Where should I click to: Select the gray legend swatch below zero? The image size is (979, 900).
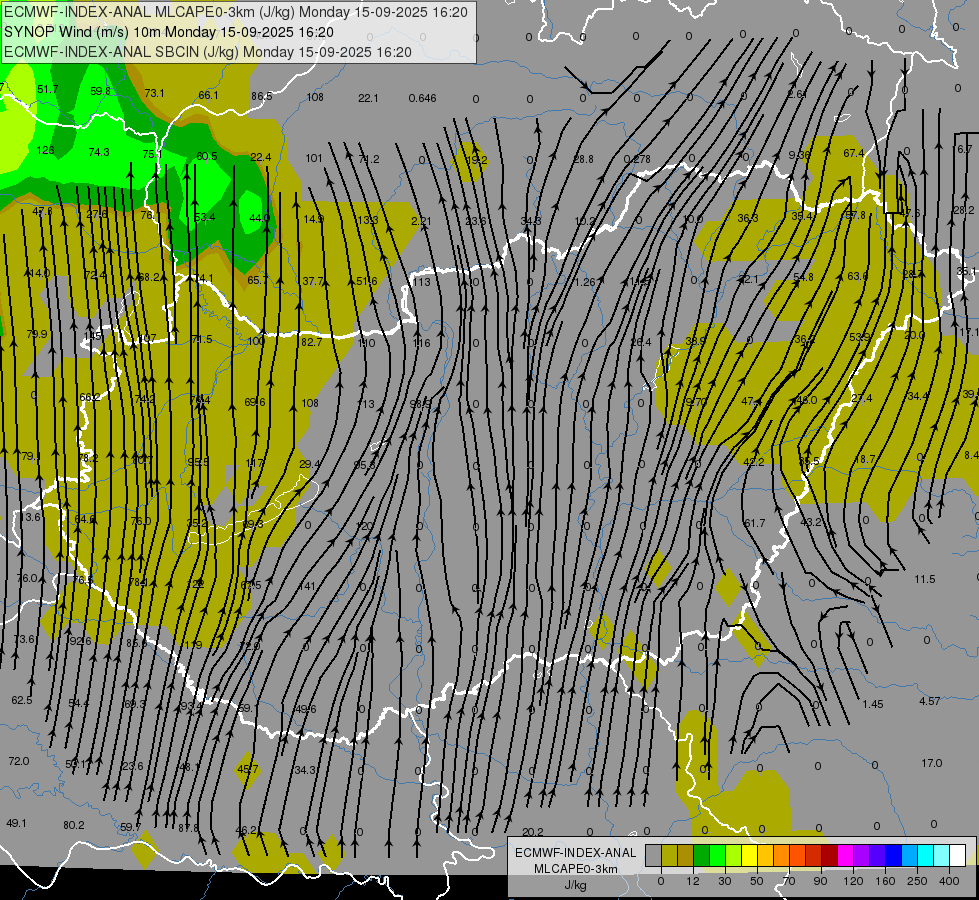pos(653,855)
